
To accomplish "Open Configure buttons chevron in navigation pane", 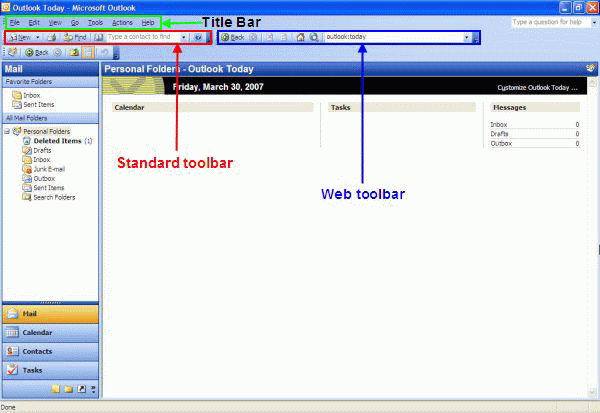I will pos(93,390).
